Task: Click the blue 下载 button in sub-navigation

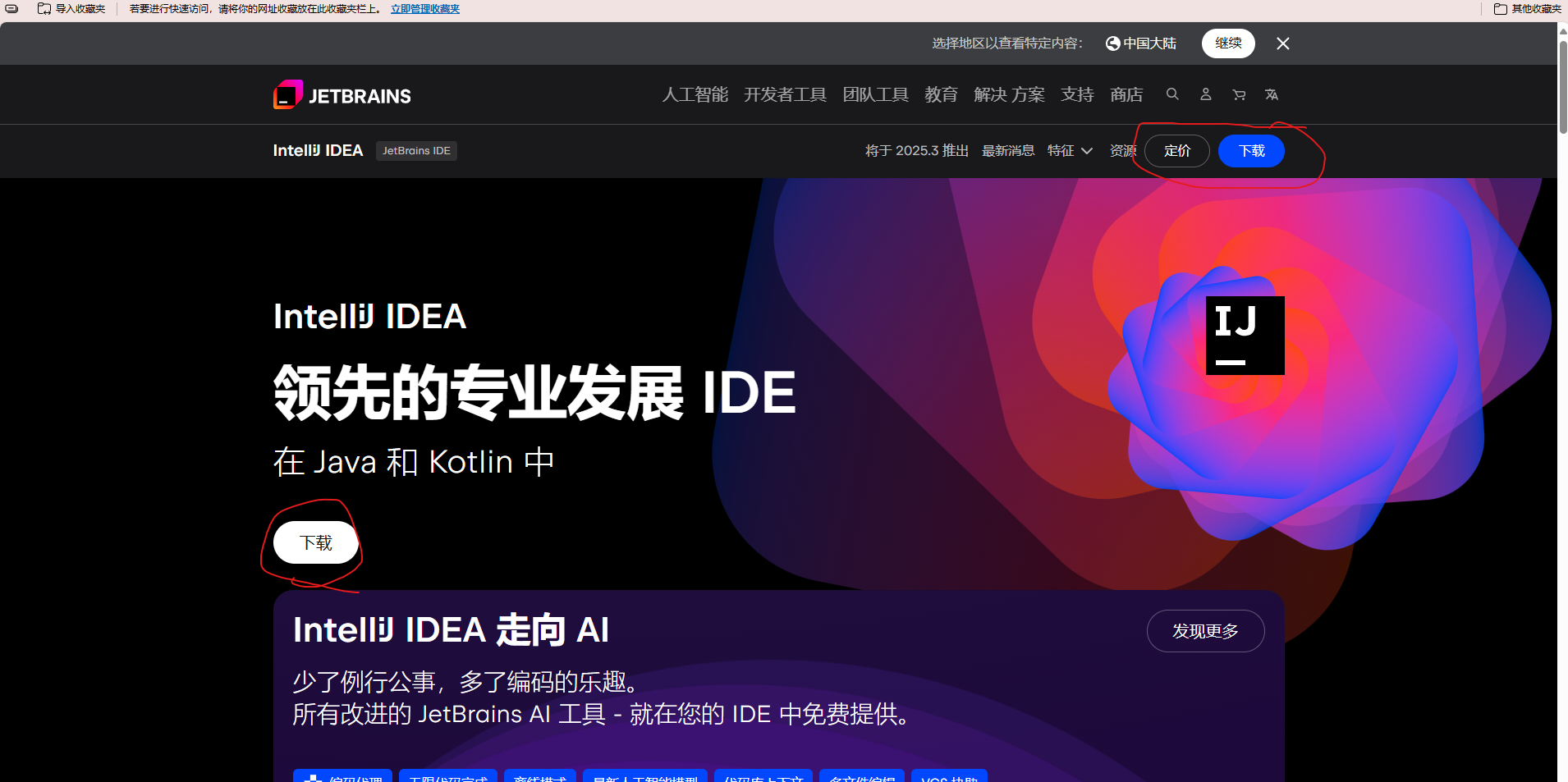Action: 1251,151
